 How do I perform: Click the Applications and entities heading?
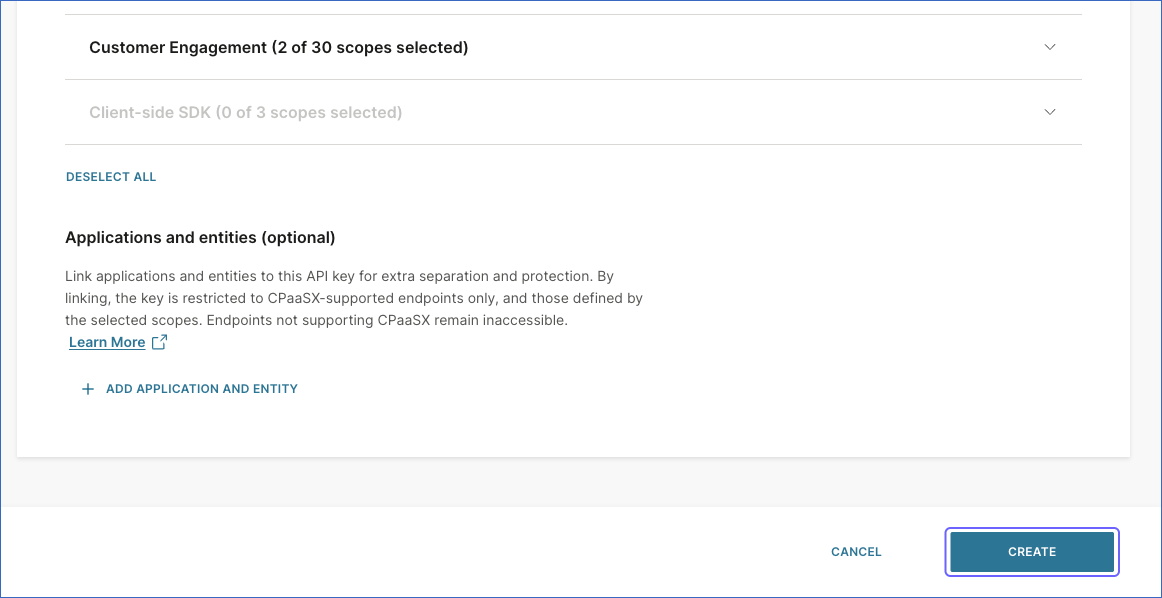click(200, 238)
